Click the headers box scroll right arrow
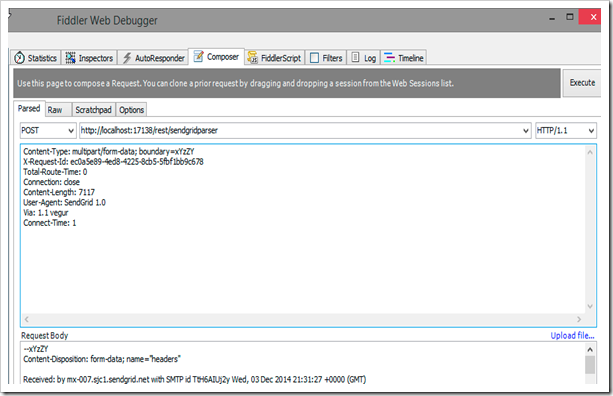This screenshot has height=396, width=613. [579, 319]
